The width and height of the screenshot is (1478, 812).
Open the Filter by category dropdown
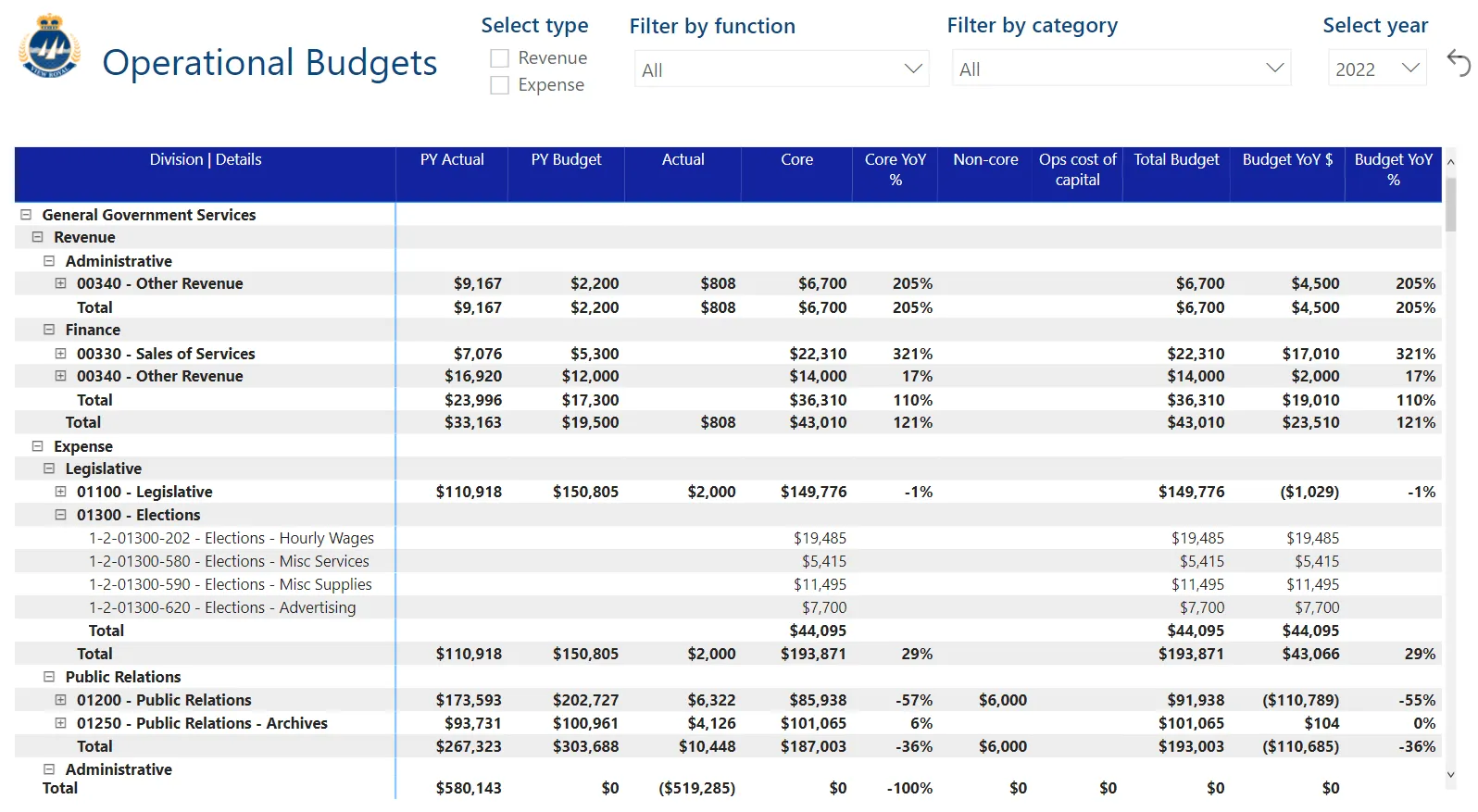[x=1121, y=69]
